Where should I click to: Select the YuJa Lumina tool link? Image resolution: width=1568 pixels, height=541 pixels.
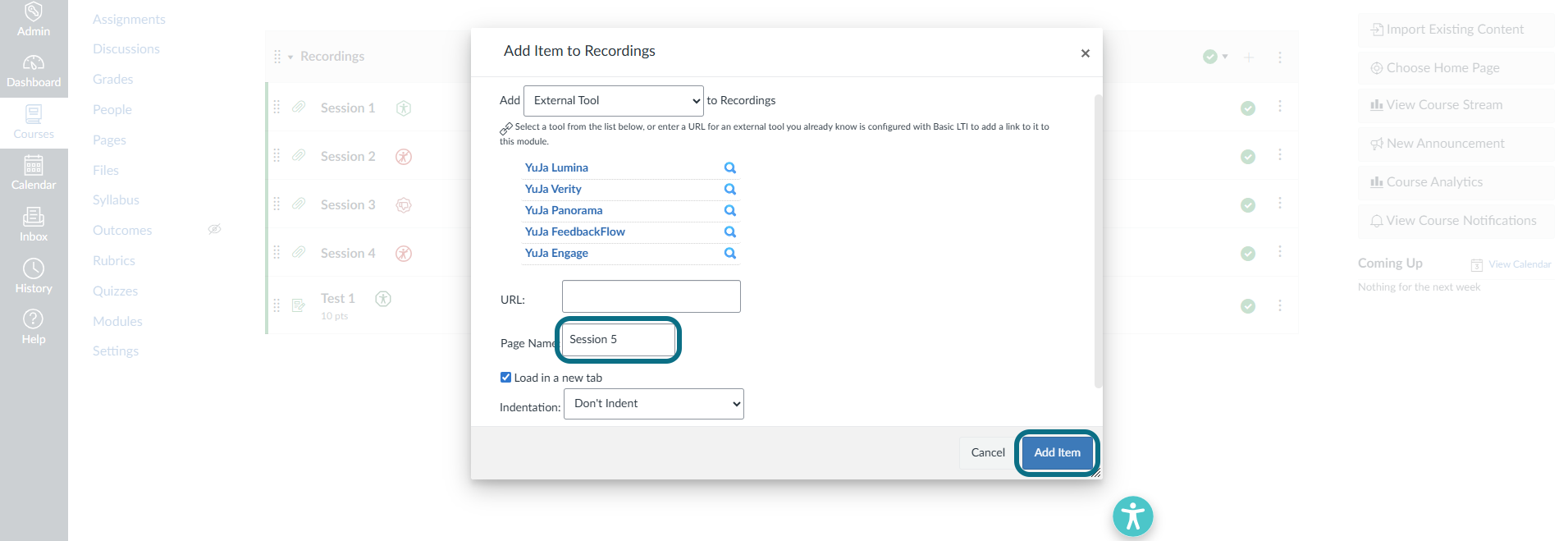[x=556, y=167]
